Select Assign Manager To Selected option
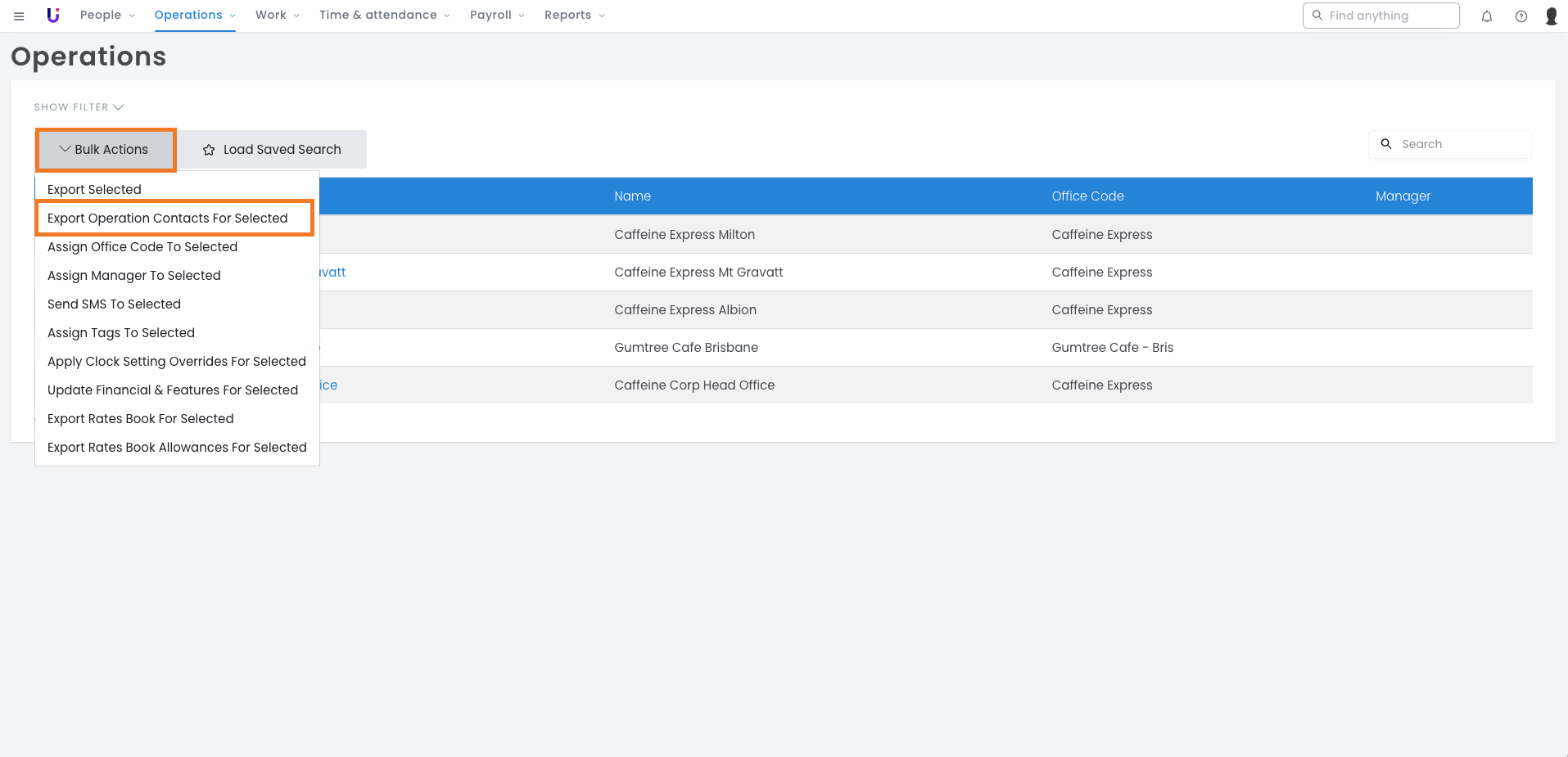The image size is (1568, 757). [x=134, y=276]
